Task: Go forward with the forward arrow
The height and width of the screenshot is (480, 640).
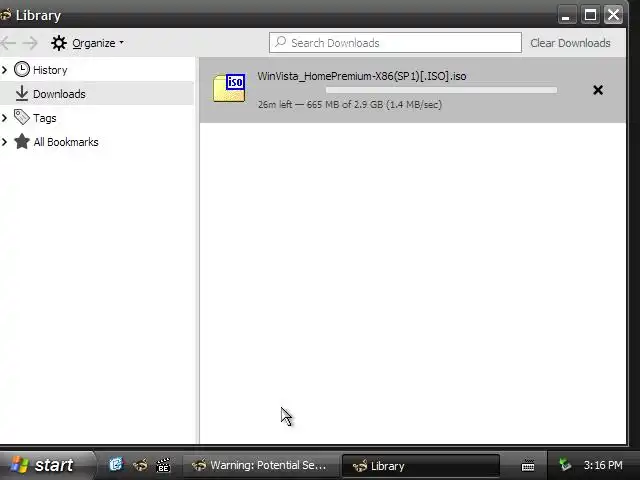Action: tap(30, 43)
